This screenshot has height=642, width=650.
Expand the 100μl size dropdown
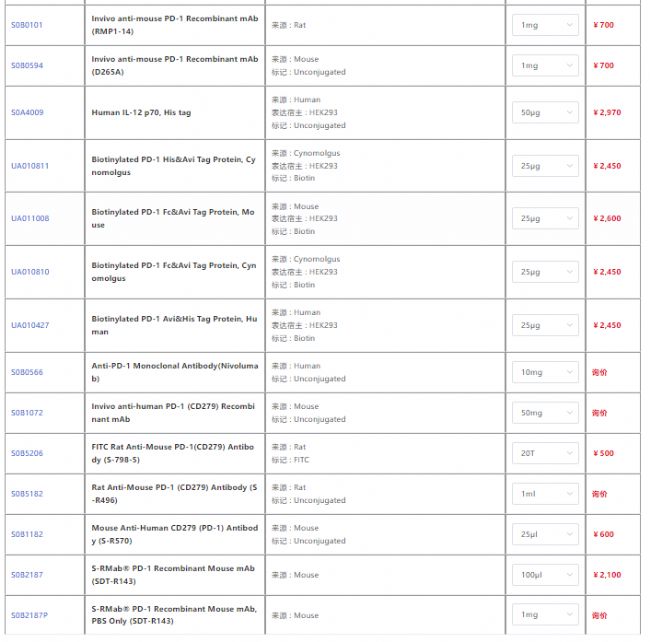[545, 575]
